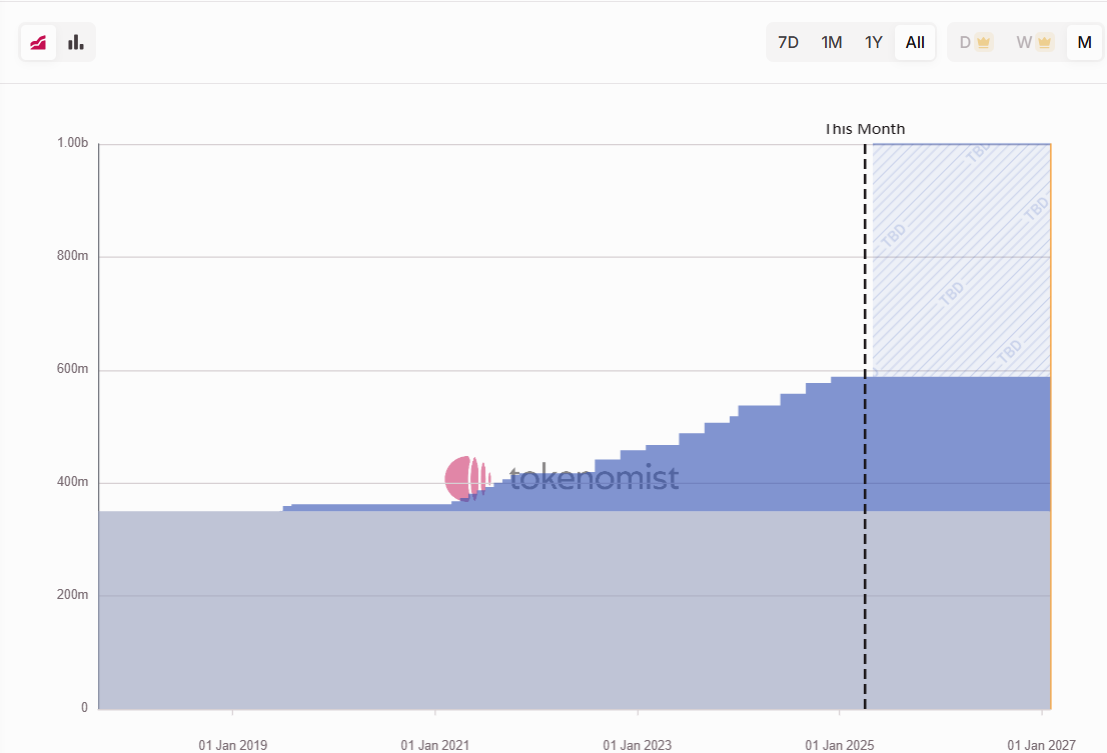The image size is (1107, 753).
Task: Click the 01 Jan 2025 axis label
Action: pyautogui.click(x=839, y=745)
